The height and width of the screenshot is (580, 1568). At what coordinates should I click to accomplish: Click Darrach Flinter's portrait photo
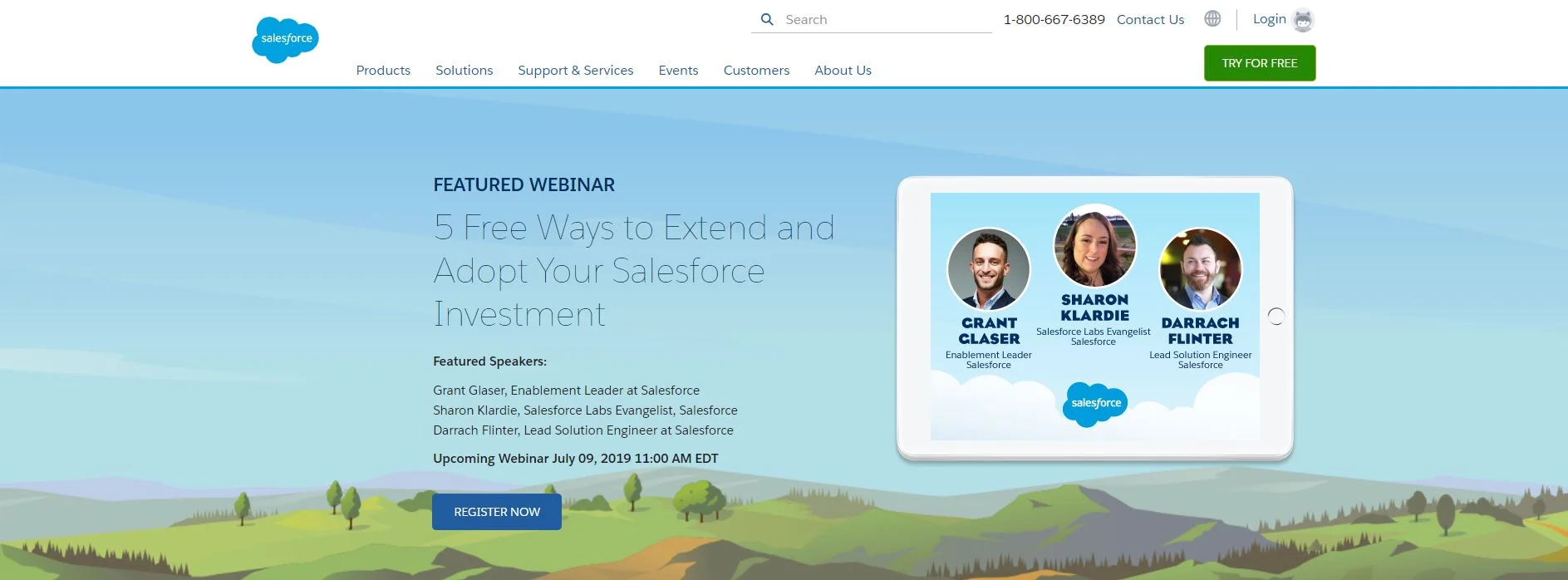pyautogui.click(x=1201, y=269)
